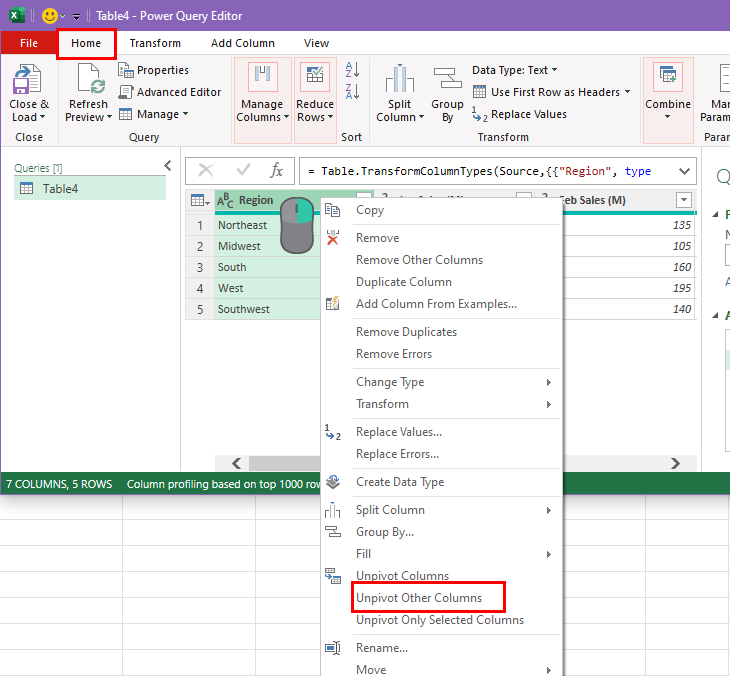The height and width of the screenshot is (676, 730).
Task: Open the Split Column ribbon button
Action: click(400, 93)
